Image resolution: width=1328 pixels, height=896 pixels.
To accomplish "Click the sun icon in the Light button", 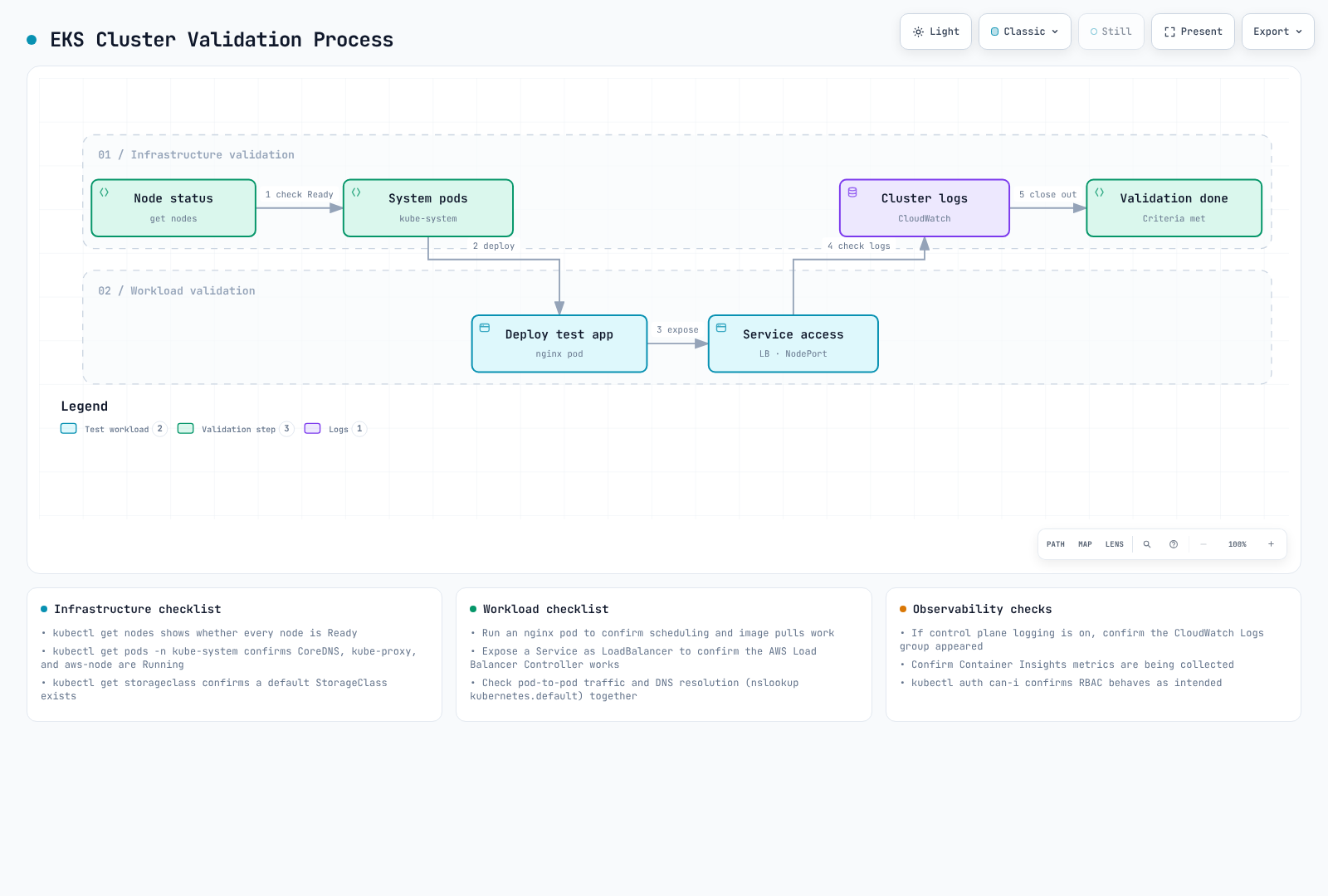I will click(x=918, y=32).
